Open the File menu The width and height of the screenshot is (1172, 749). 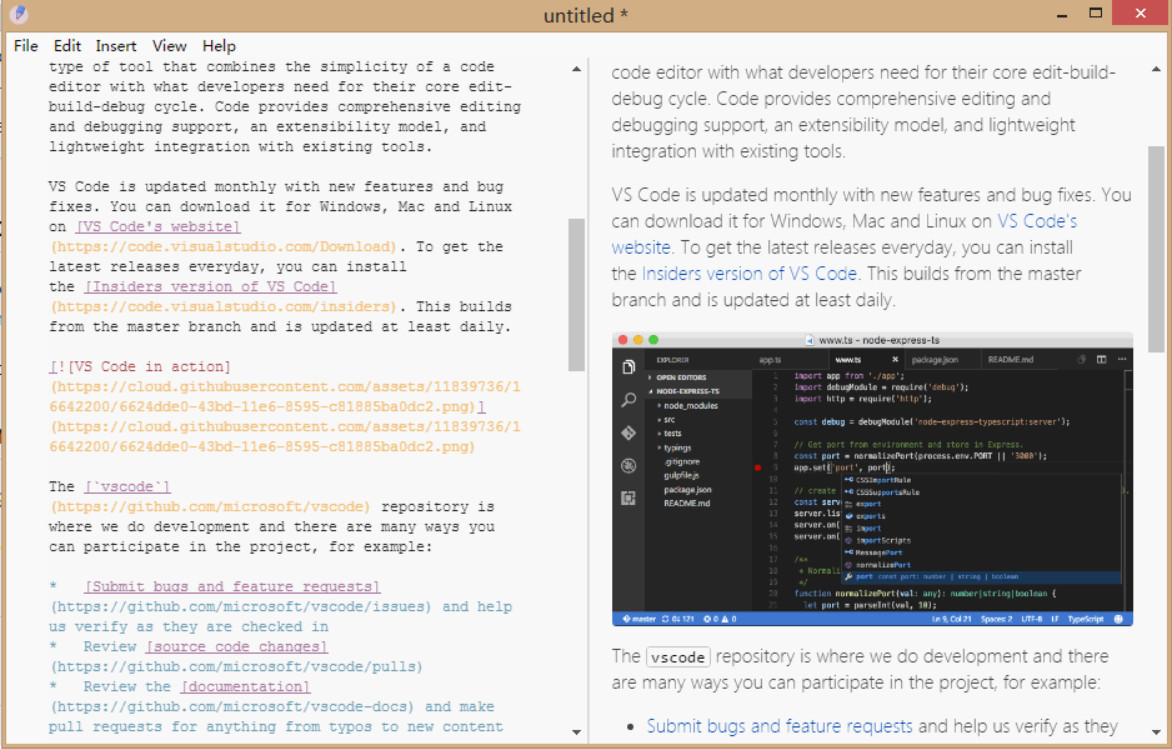[25, 46]
